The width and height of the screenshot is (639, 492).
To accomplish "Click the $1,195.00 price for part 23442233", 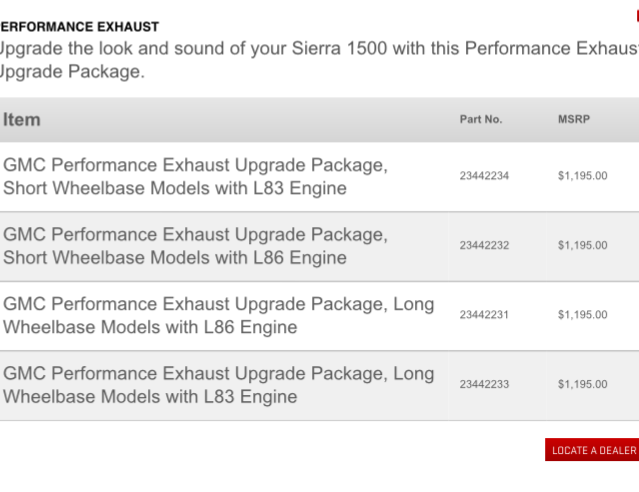I will [x=582, y=384].
